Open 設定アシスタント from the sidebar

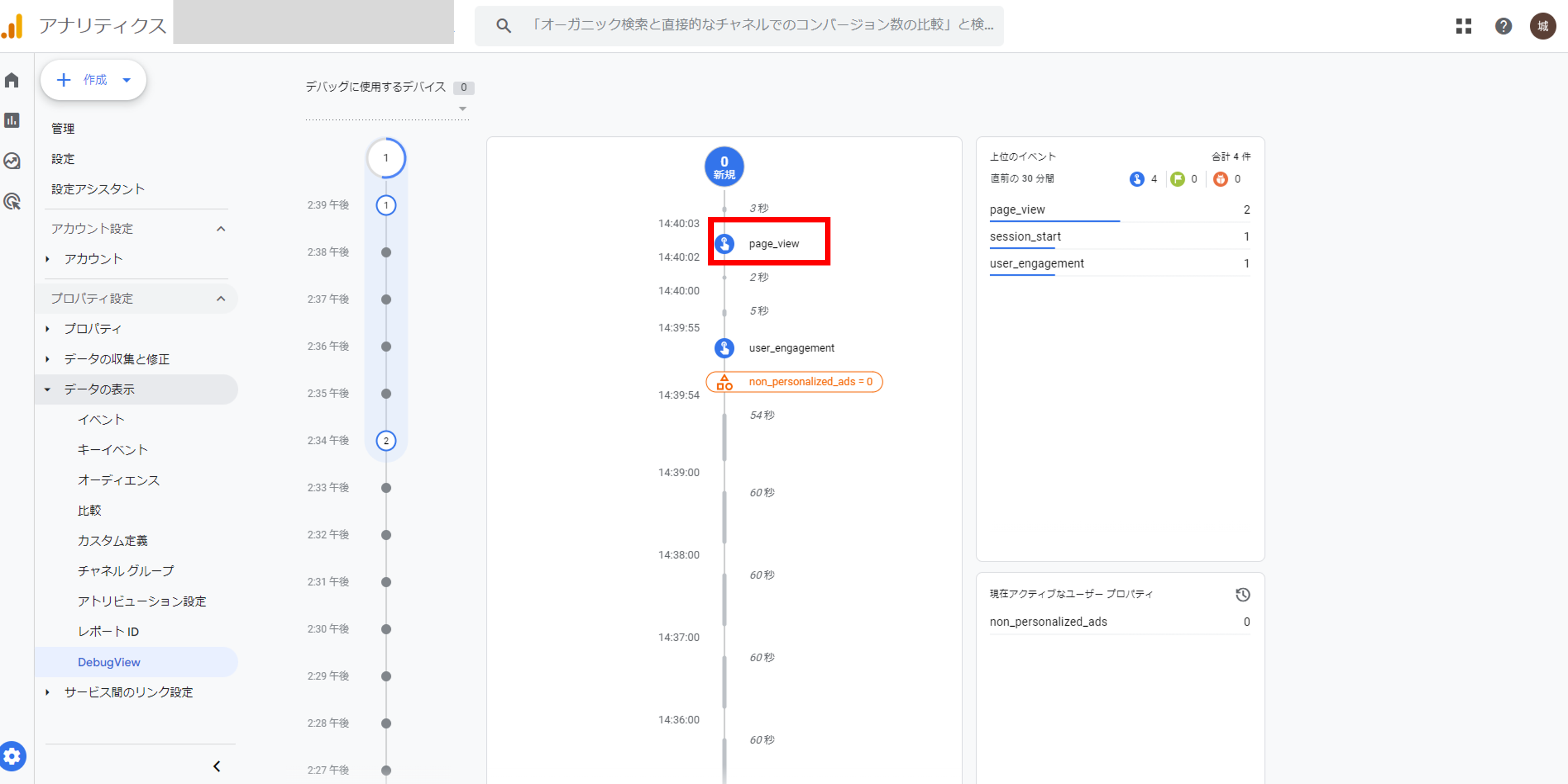tap(98, 189)
